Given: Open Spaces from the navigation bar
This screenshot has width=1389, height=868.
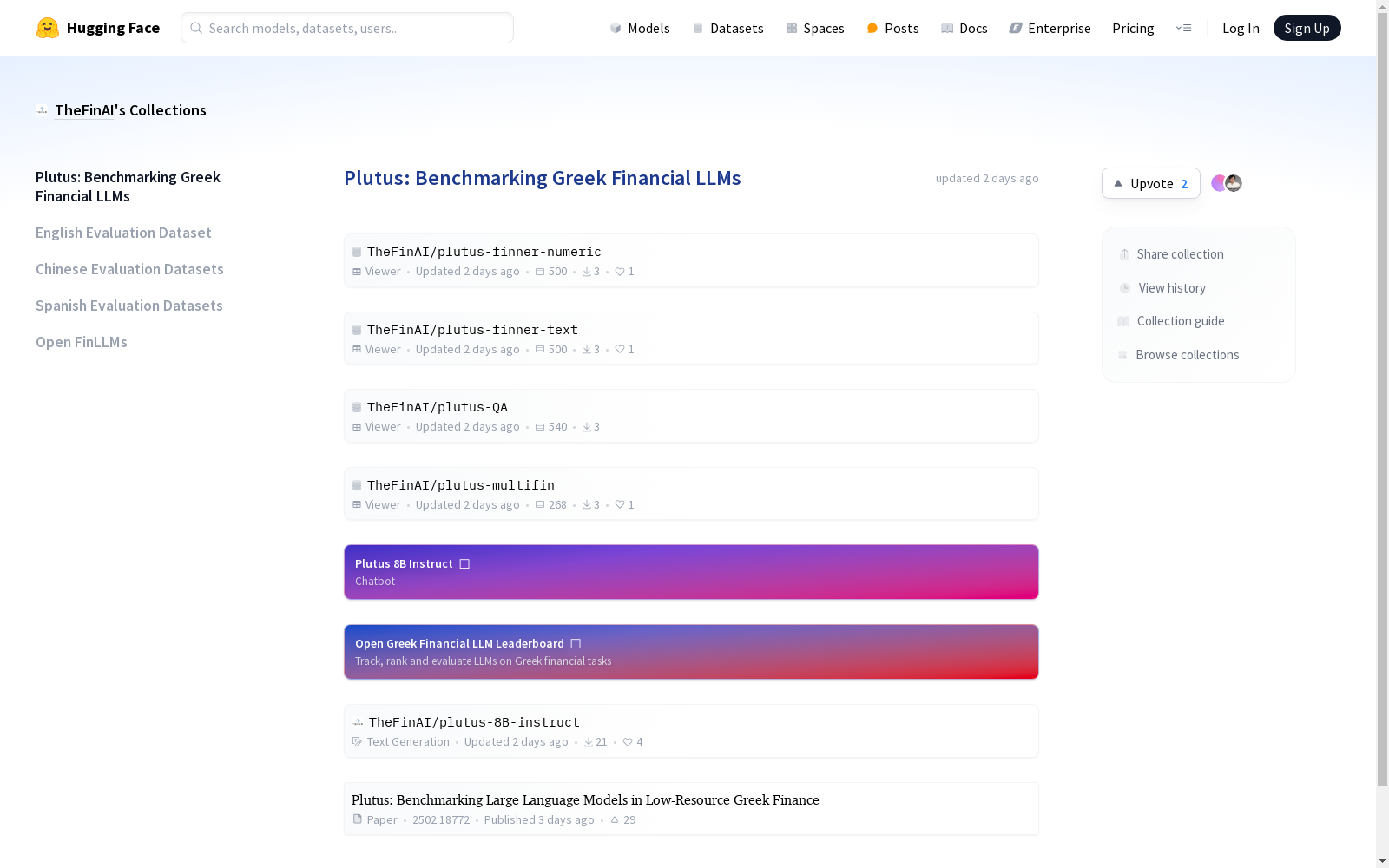Looking at the screenshot, I should (815, 28).
